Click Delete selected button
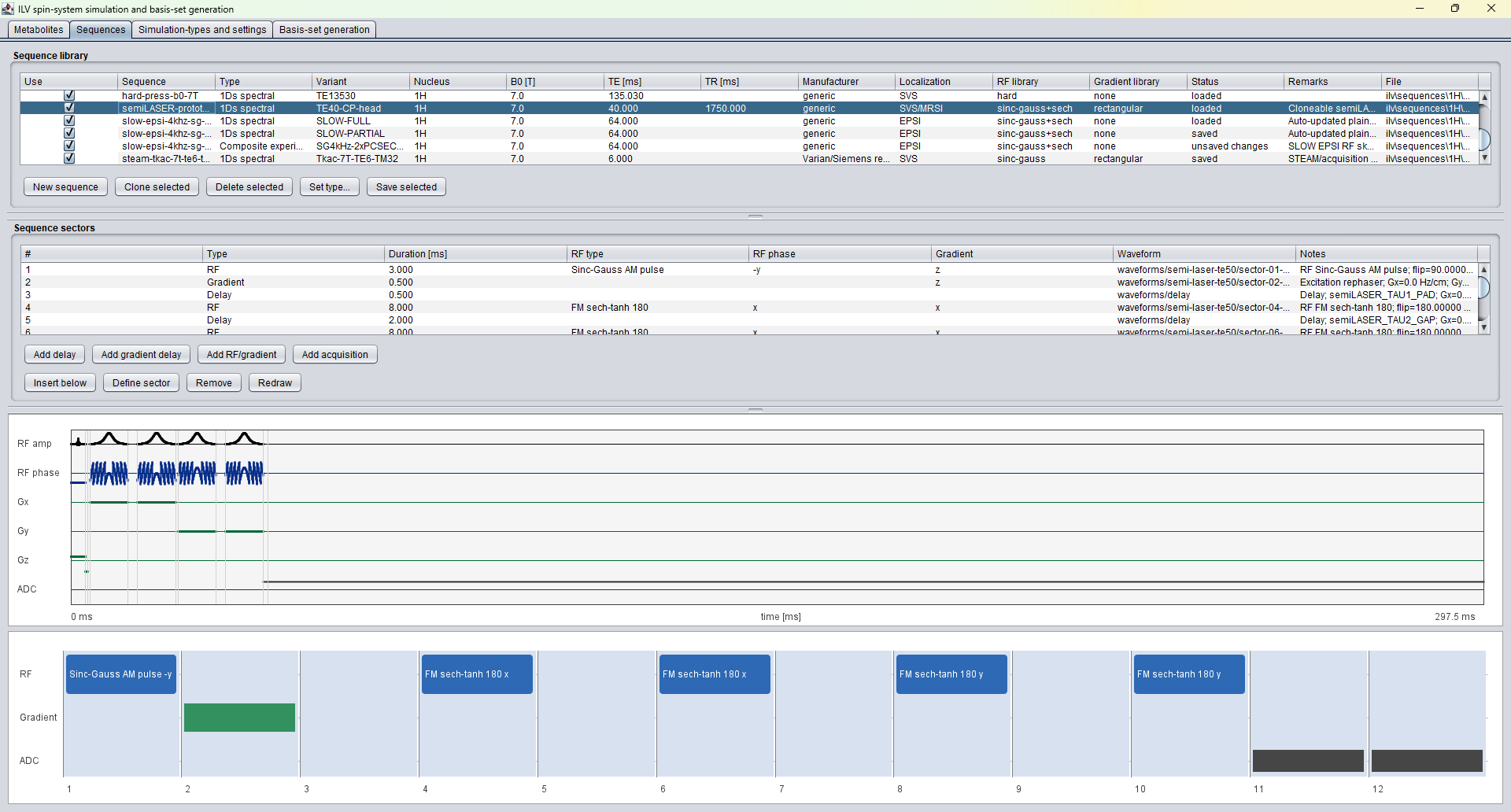 pyautogui.click(x=249, y=186)
